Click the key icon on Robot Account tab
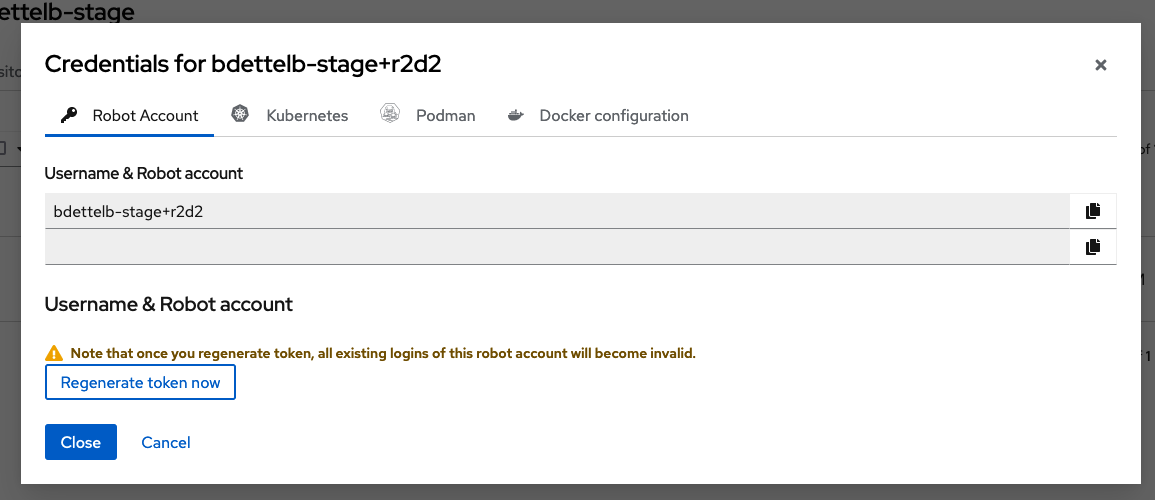1155x500 pixels. (x=69, y=115)
